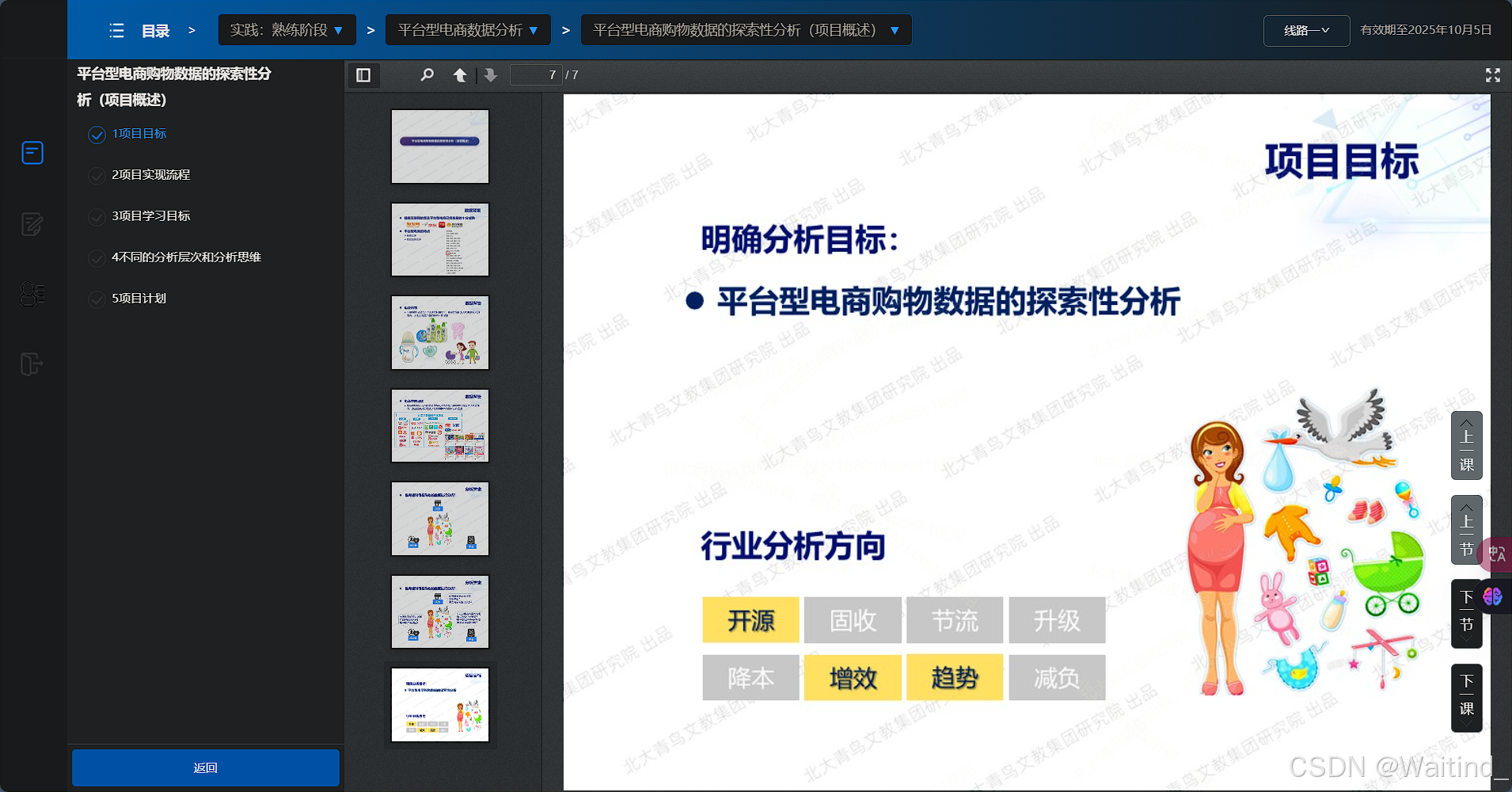
Task: Toggle the PDF sidebar panel button
Action: click(363, 75)
